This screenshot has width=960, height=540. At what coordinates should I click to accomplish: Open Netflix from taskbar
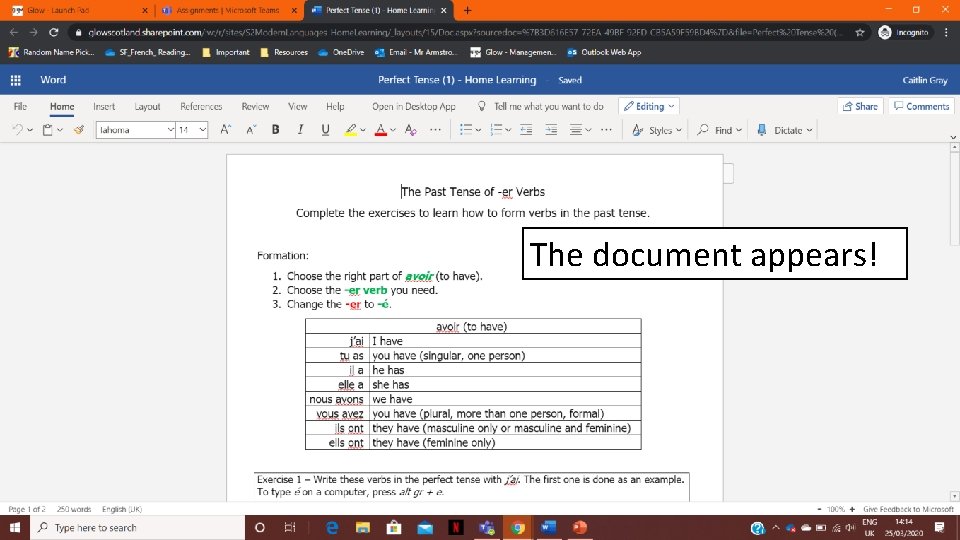[456, 527]
